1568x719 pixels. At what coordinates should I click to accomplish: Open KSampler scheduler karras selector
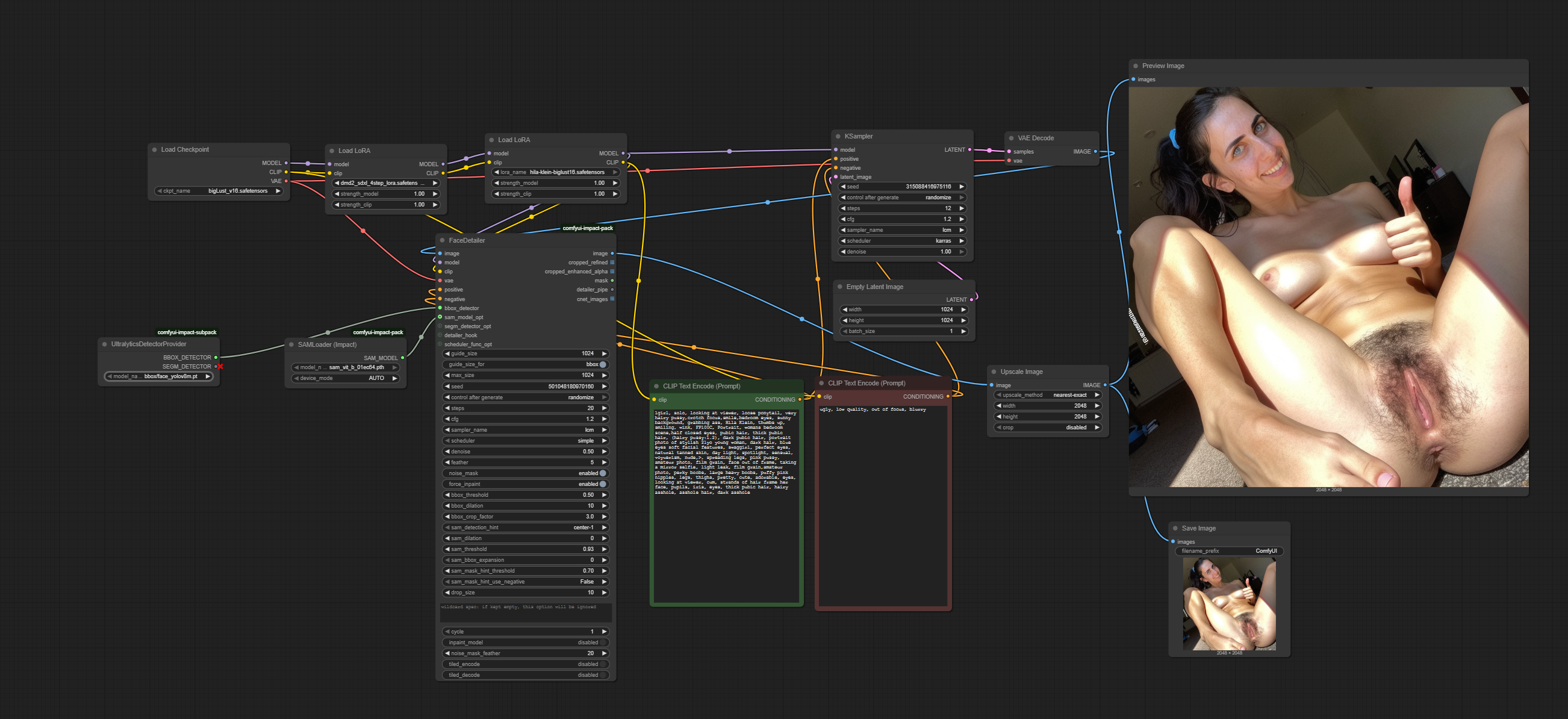click(x=902, y=241)
